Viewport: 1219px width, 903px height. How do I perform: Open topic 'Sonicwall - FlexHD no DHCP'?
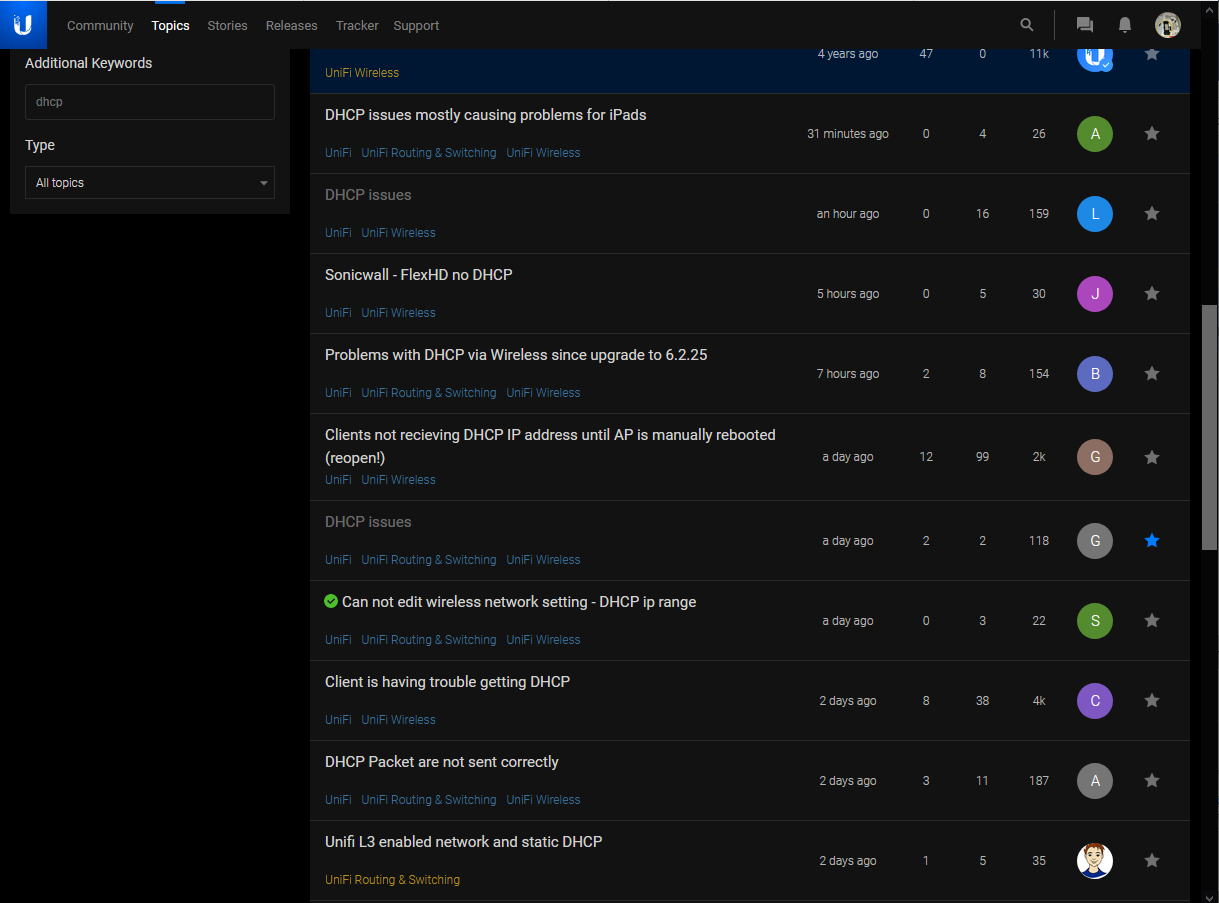(419, 275)
